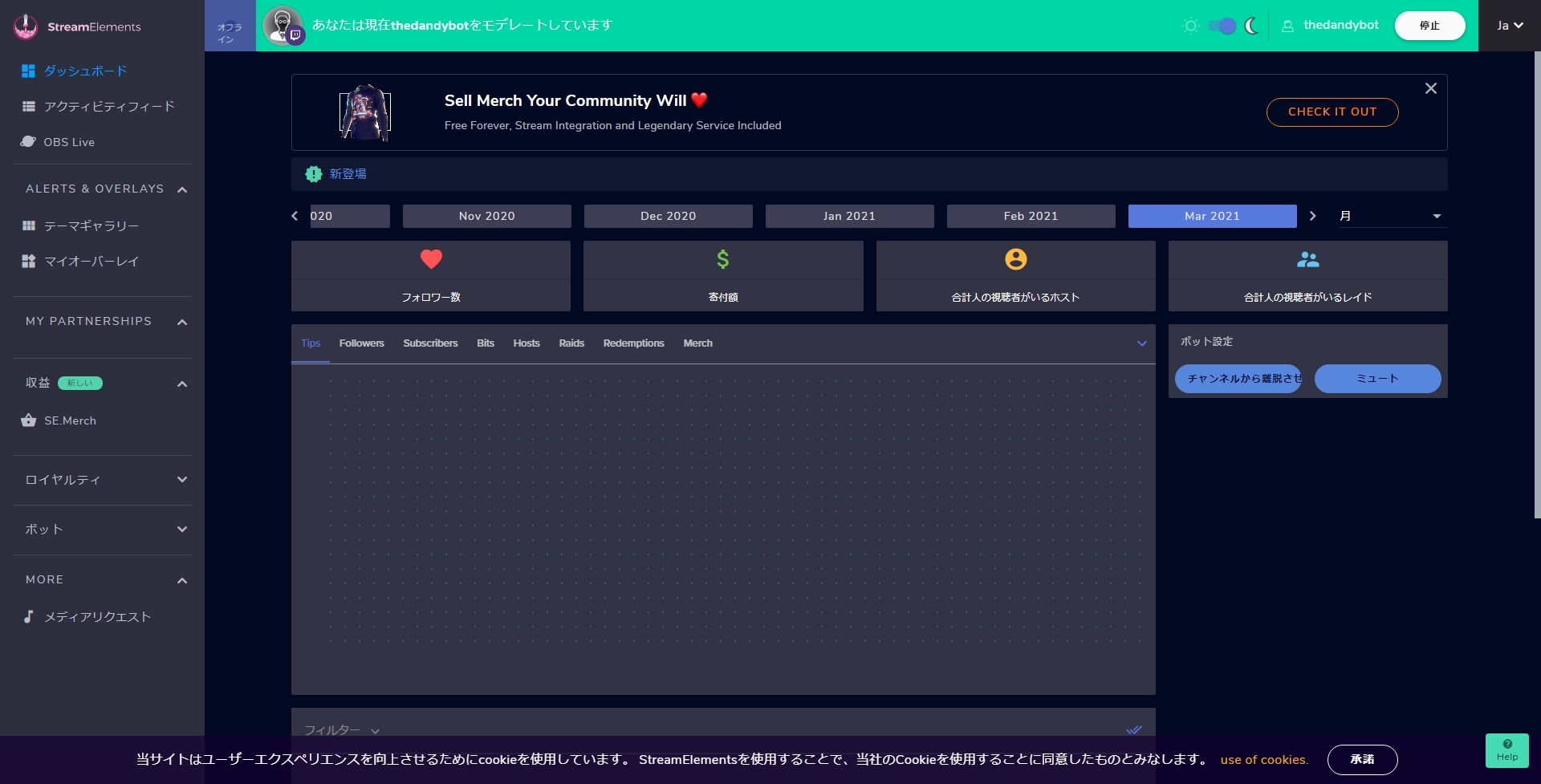
Task: Click the Help button
Action: tap(1507, 750)
